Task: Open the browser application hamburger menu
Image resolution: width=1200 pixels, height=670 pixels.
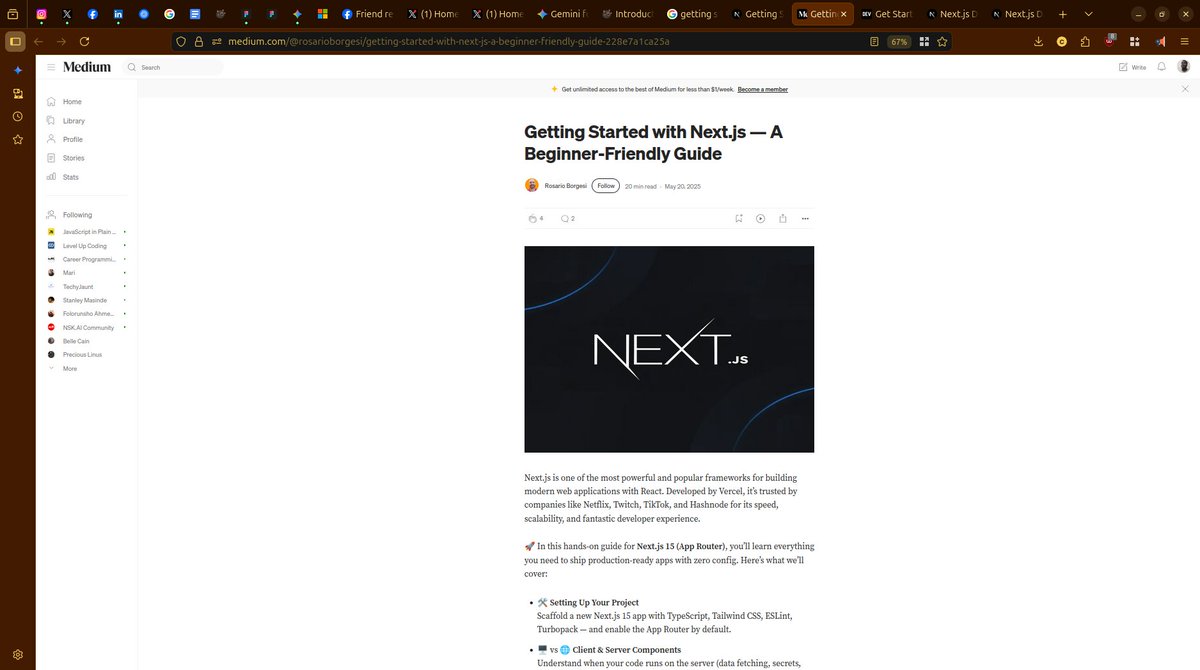Action: (1184, 42)
